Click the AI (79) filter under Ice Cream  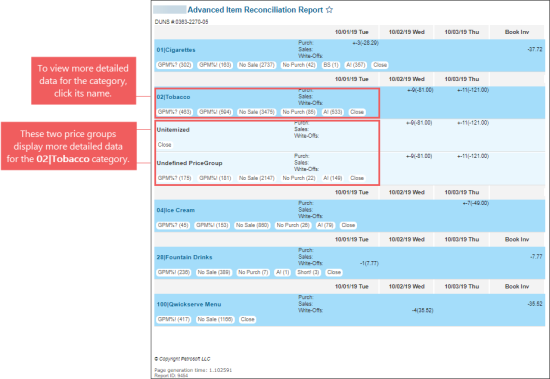[x=325, y=225]
